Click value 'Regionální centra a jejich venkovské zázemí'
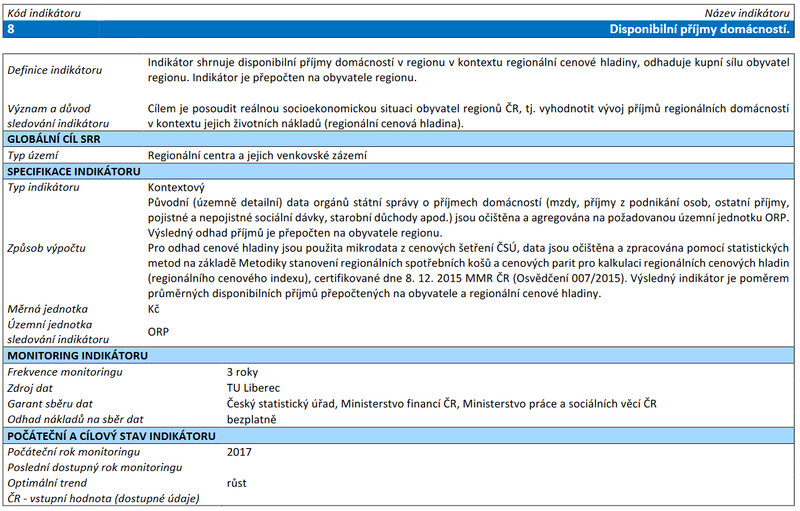800x511 pixels. pos(257,156)
